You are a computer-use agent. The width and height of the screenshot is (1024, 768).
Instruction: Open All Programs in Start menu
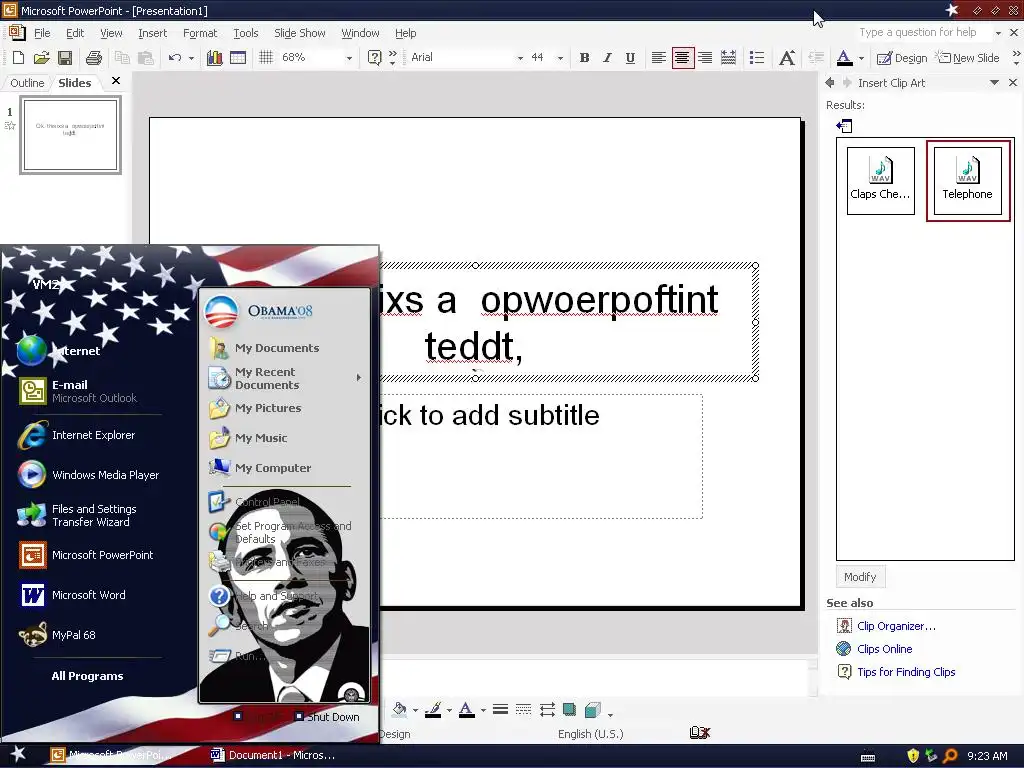[x=88, y=676]
